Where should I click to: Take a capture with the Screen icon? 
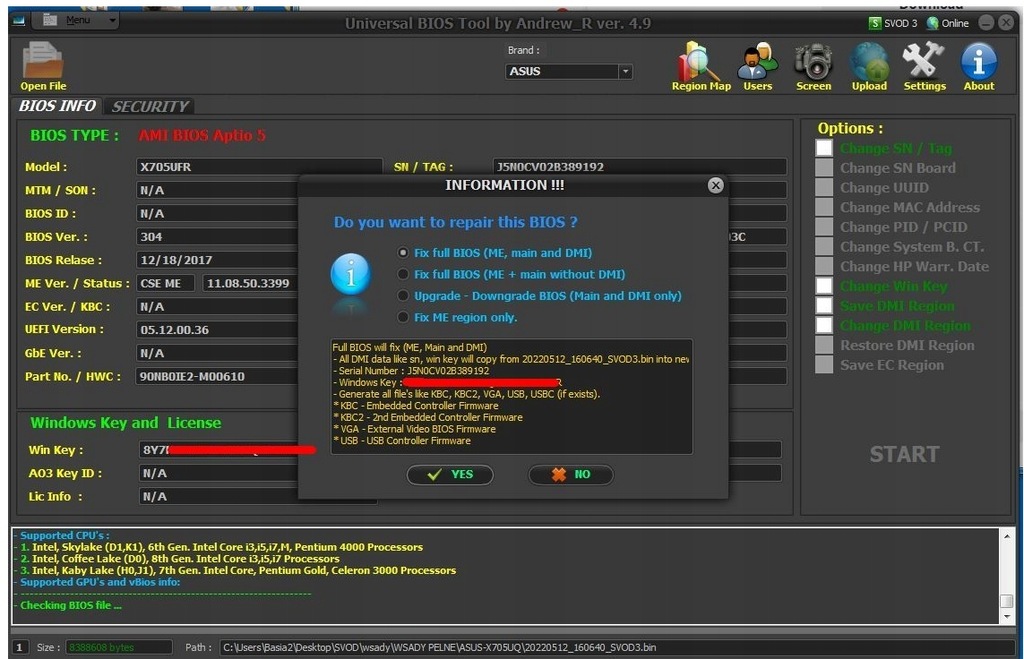813,62
